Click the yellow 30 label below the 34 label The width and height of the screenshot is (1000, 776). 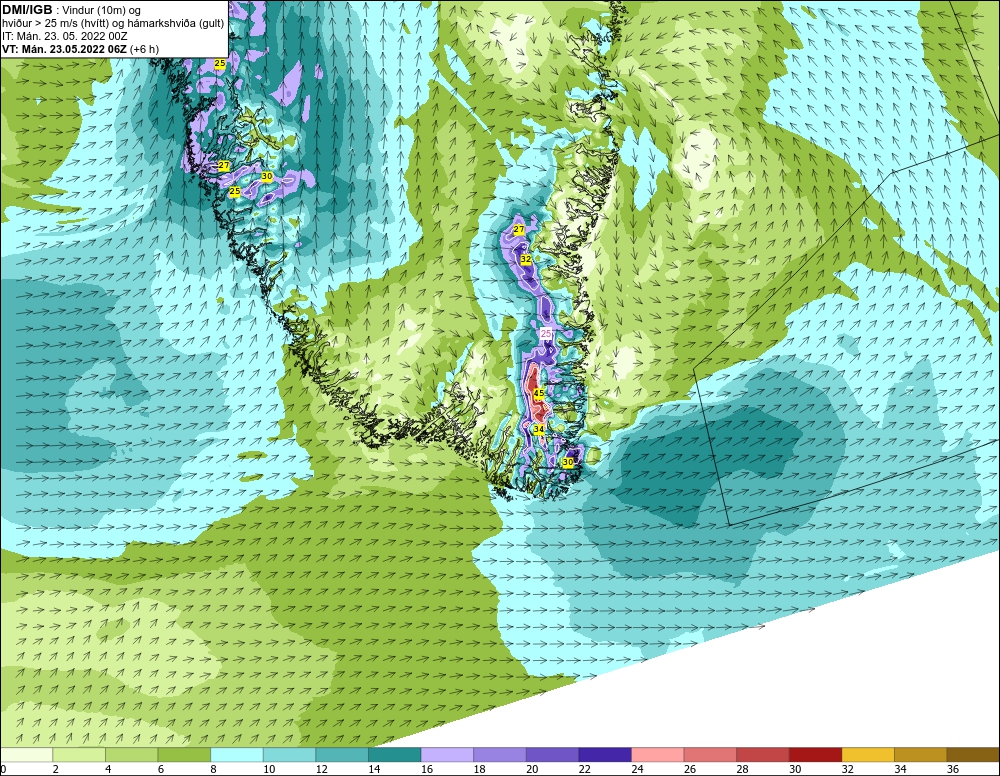click(568, 462)
